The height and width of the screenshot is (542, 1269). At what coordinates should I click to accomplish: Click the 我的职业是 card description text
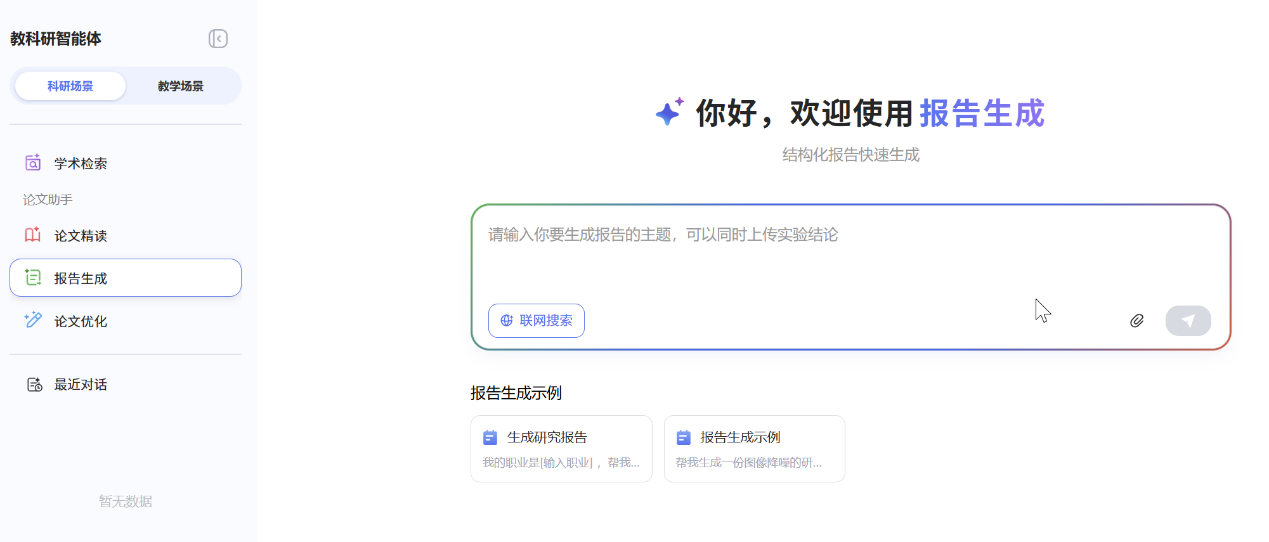click(x=561, y=463)
